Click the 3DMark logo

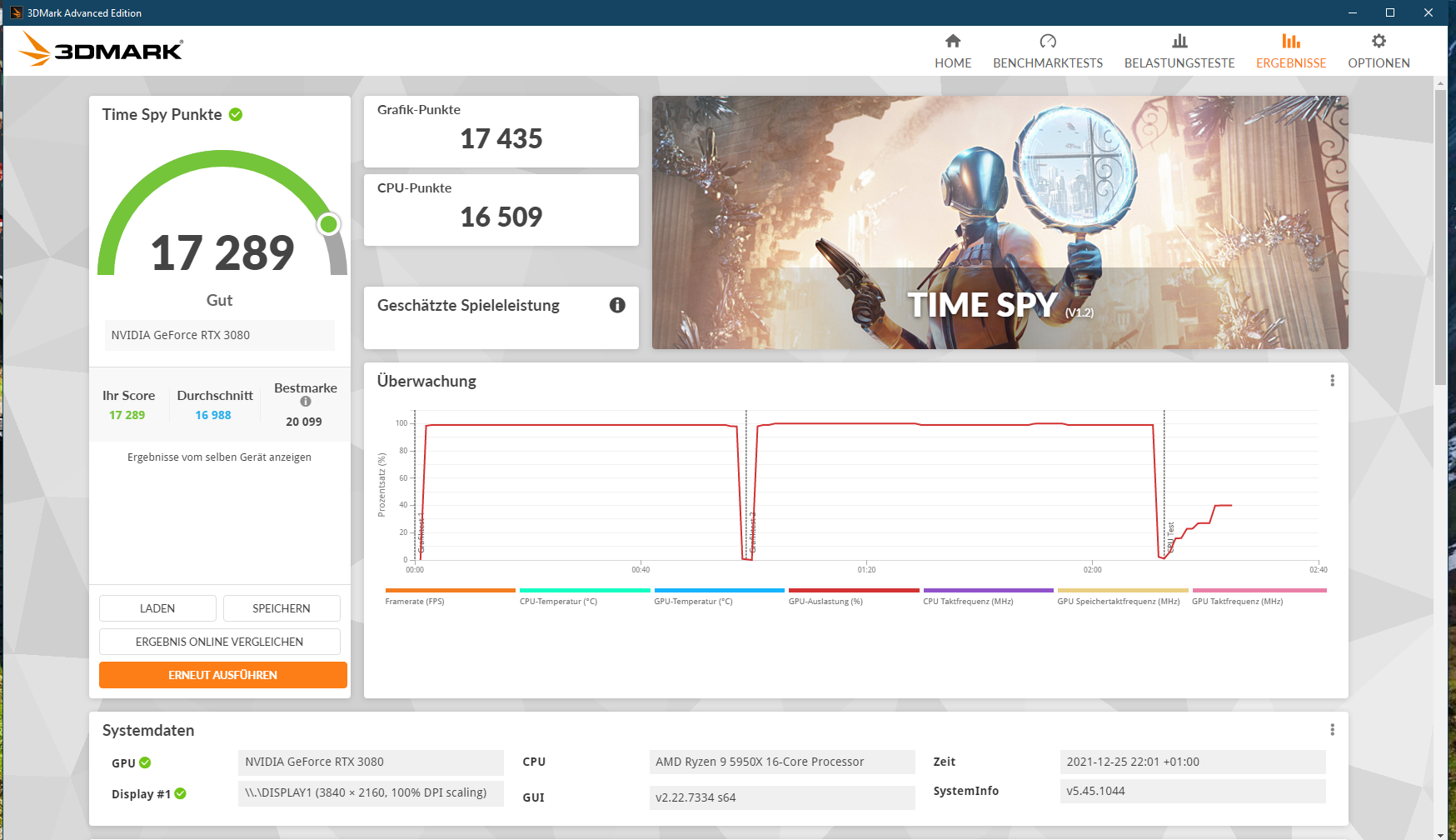coord(101,49)
